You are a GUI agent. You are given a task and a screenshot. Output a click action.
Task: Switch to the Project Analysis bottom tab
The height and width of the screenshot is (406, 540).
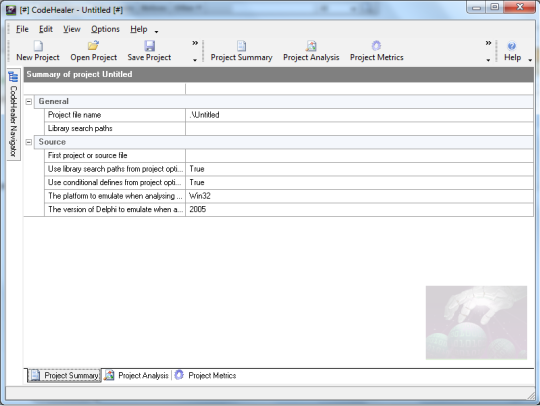[137, 375]
